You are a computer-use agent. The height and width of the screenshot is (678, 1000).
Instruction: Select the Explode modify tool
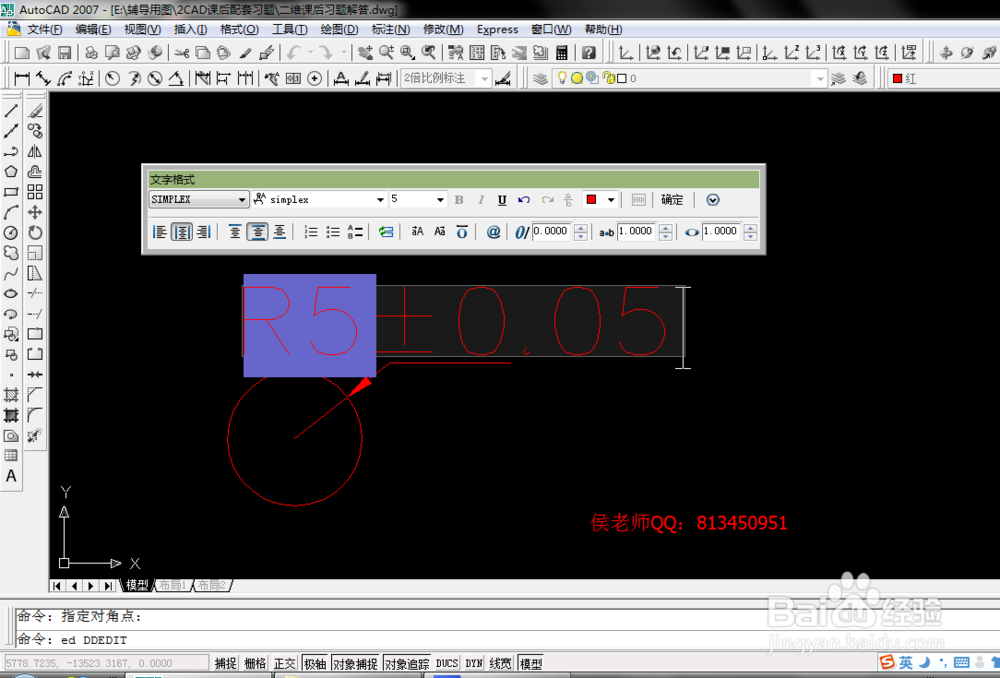[x=35, y=436]
